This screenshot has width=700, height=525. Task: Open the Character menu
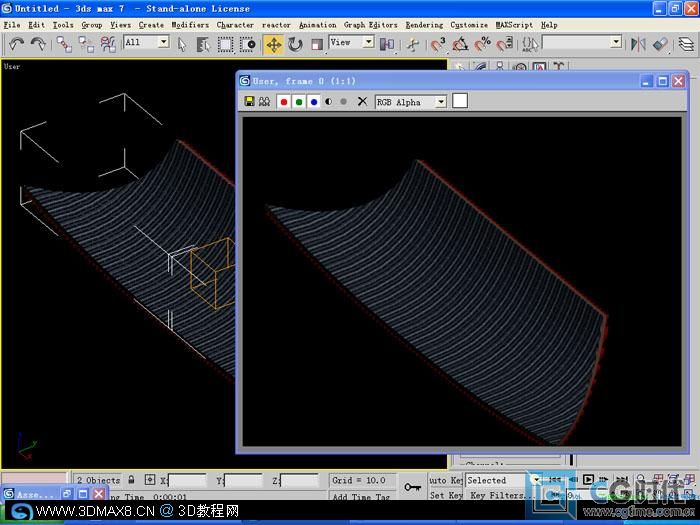[x=235, y=25]
